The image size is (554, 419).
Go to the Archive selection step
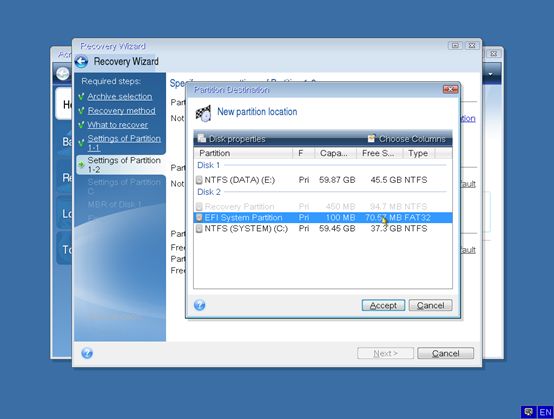(x=120, y=96)
